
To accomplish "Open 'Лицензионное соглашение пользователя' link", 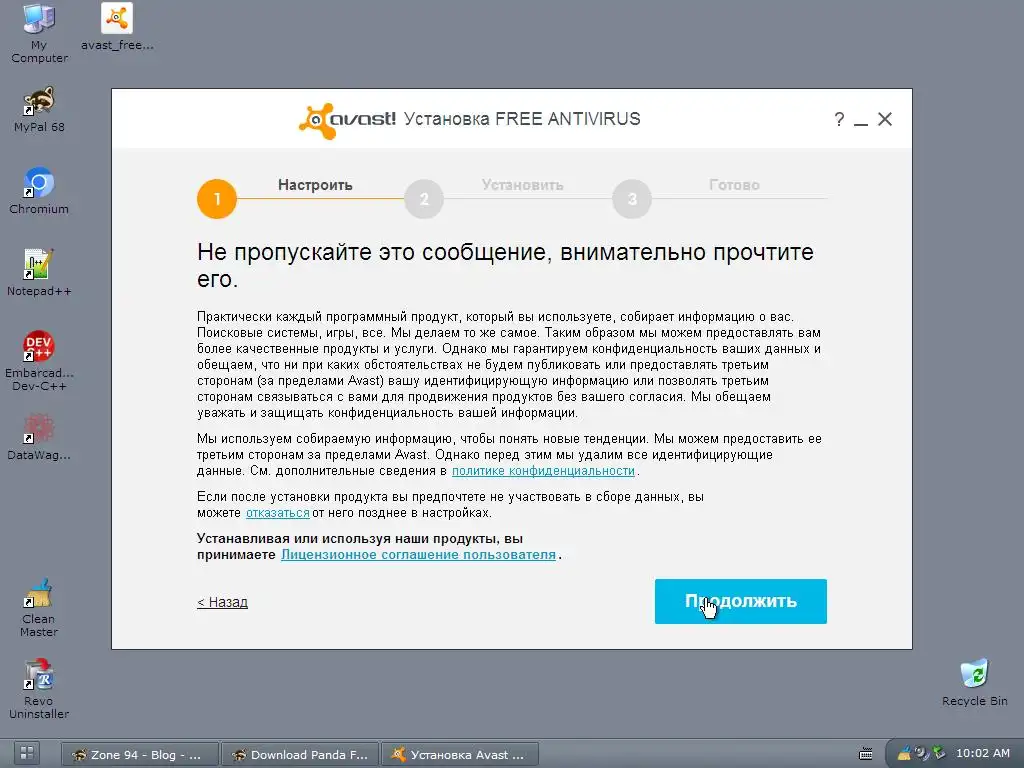I will [x=419, y=555].
